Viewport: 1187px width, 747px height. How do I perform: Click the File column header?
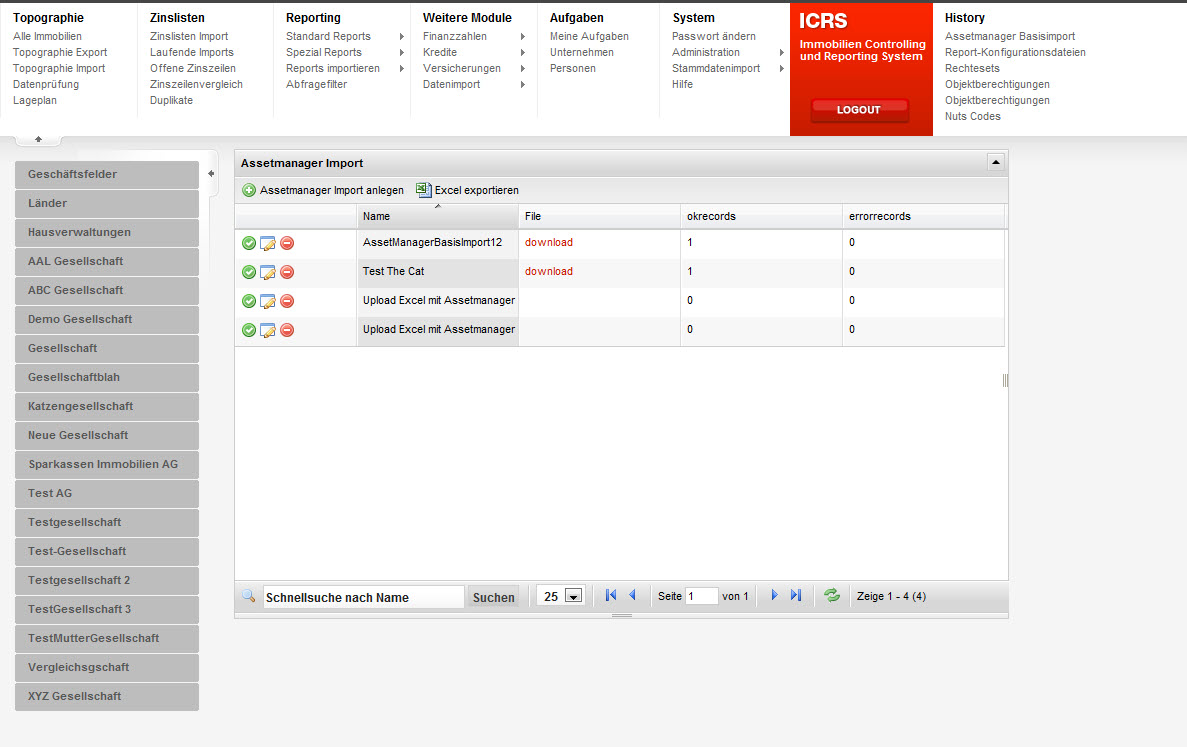[600, 216]
